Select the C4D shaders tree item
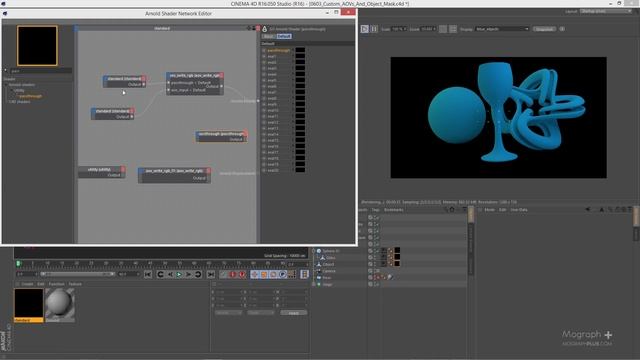 coord(20,102)
